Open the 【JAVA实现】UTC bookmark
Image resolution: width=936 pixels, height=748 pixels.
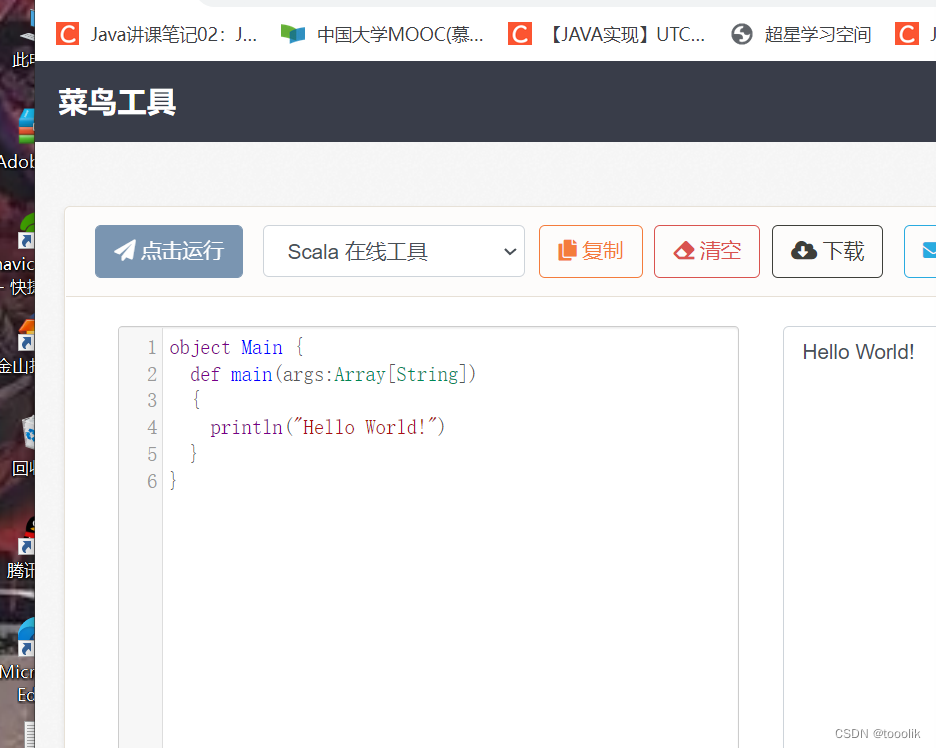607,34
